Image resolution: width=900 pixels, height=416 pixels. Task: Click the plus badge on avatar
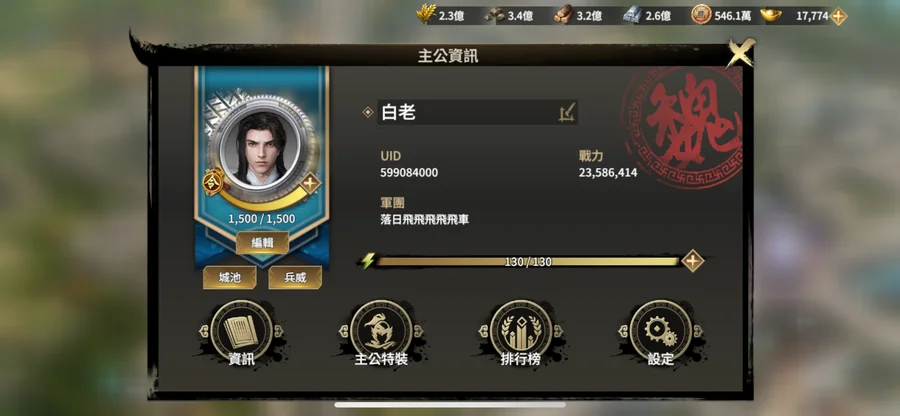[x=310, y=184]
